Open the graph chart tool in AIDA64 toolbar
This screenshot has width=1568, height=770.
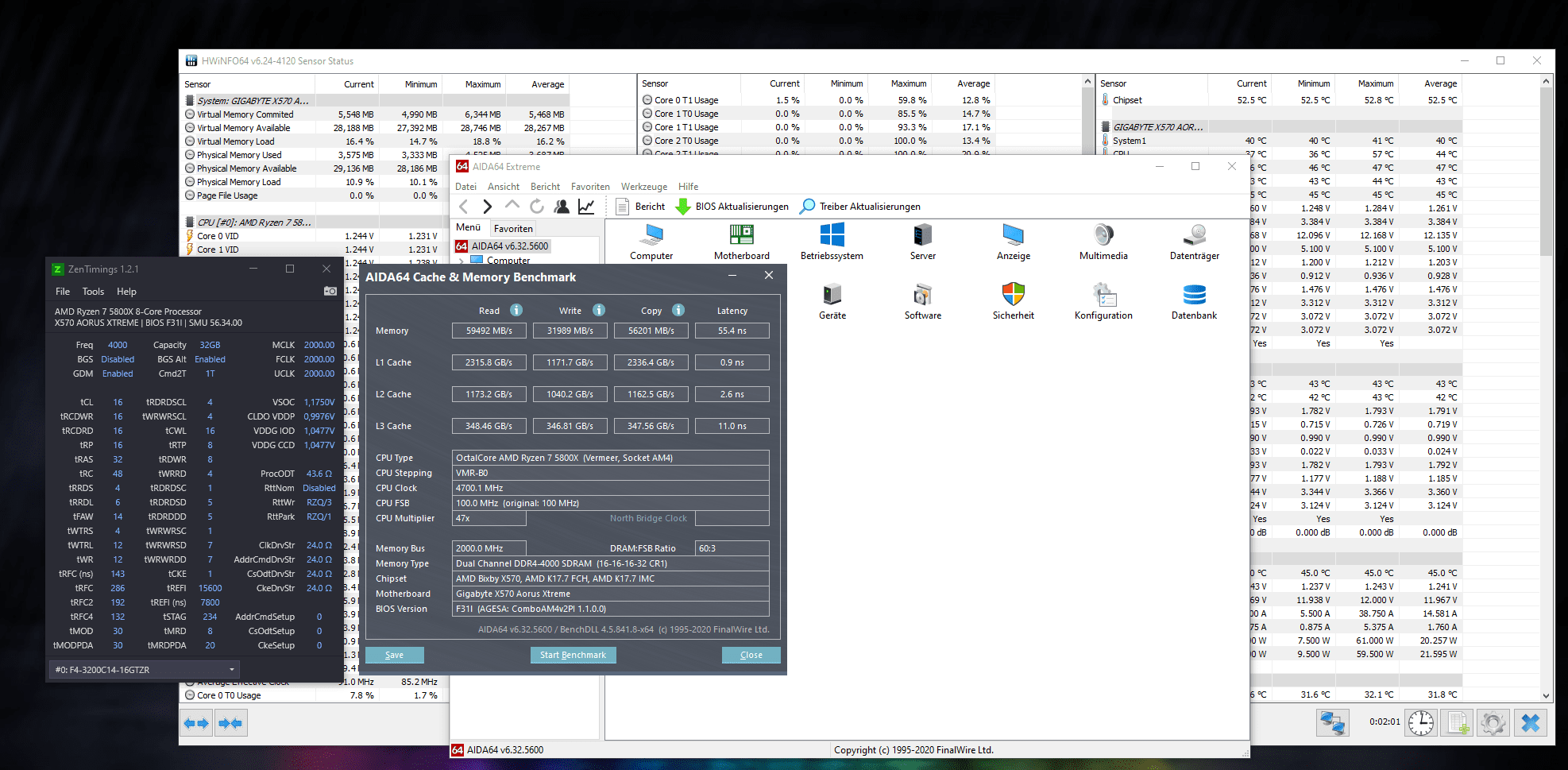pos(586,207)
